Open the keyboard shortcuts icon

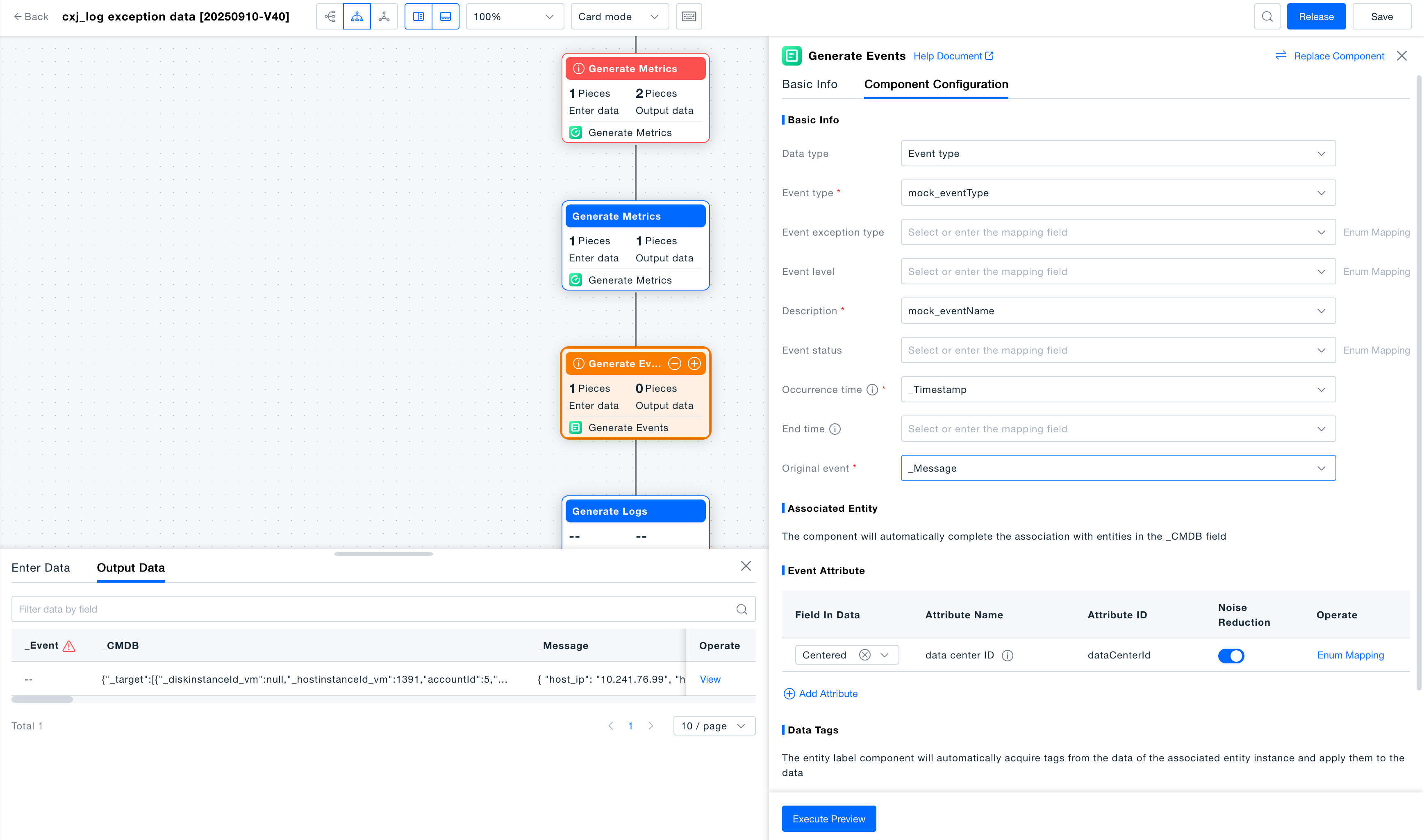tap(689, 16)
